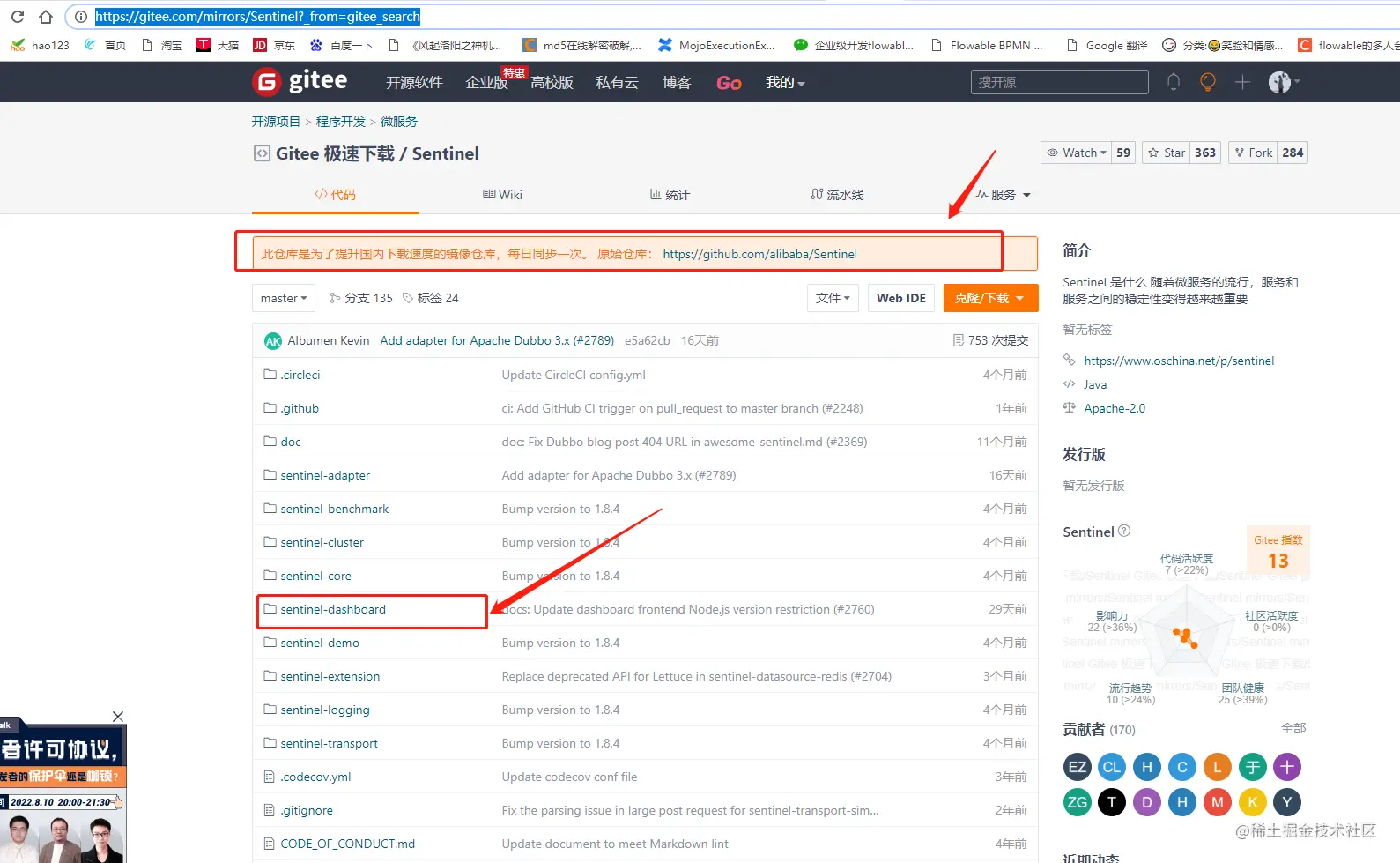Open the Web IDE button
Viewport: 1400px width, 863px height.
tap(901, 298)
